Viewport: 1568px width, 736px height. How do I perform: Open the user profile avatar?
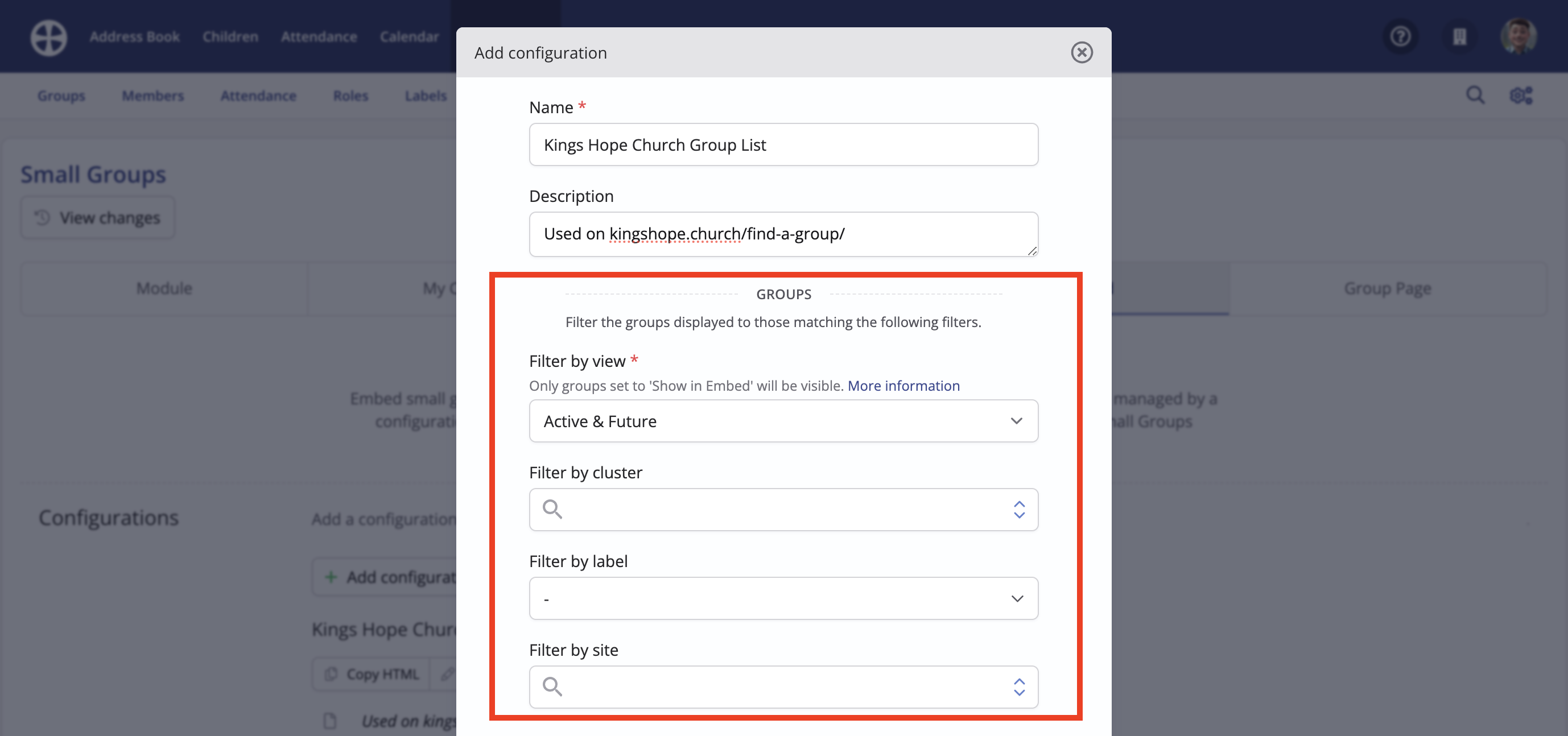click(1519, 36)
